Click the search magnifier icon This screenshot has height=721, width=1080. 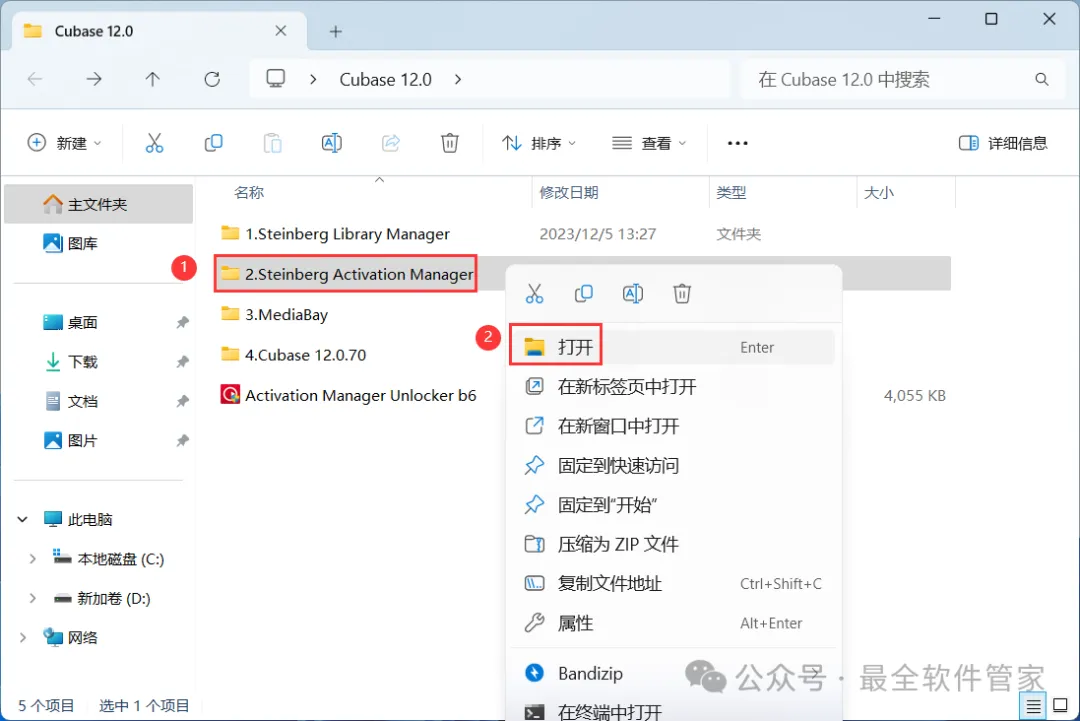tap(1041, 80)
